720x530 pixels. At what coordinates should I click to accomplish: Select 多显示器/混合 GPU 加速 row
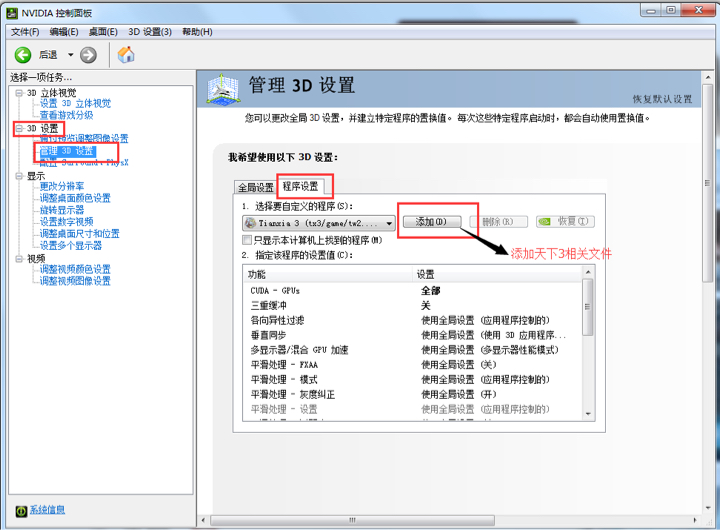[x=413, y=350]
